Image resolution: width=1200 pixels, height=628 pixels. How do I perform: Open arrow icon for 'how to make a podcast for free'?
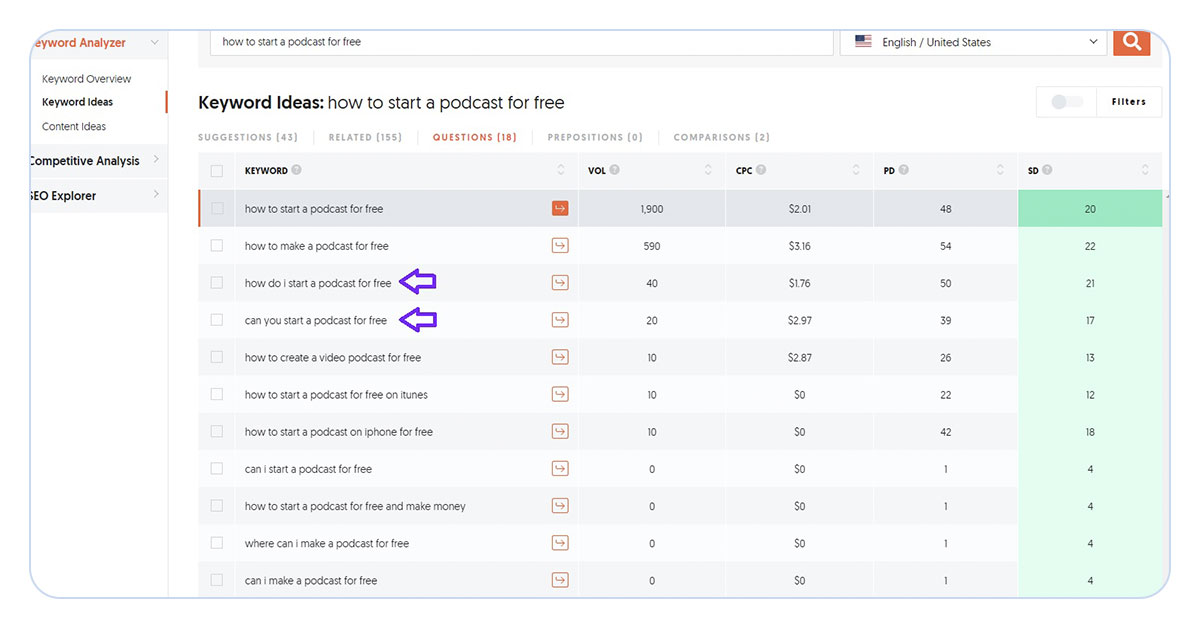click(x=560, y=245)
